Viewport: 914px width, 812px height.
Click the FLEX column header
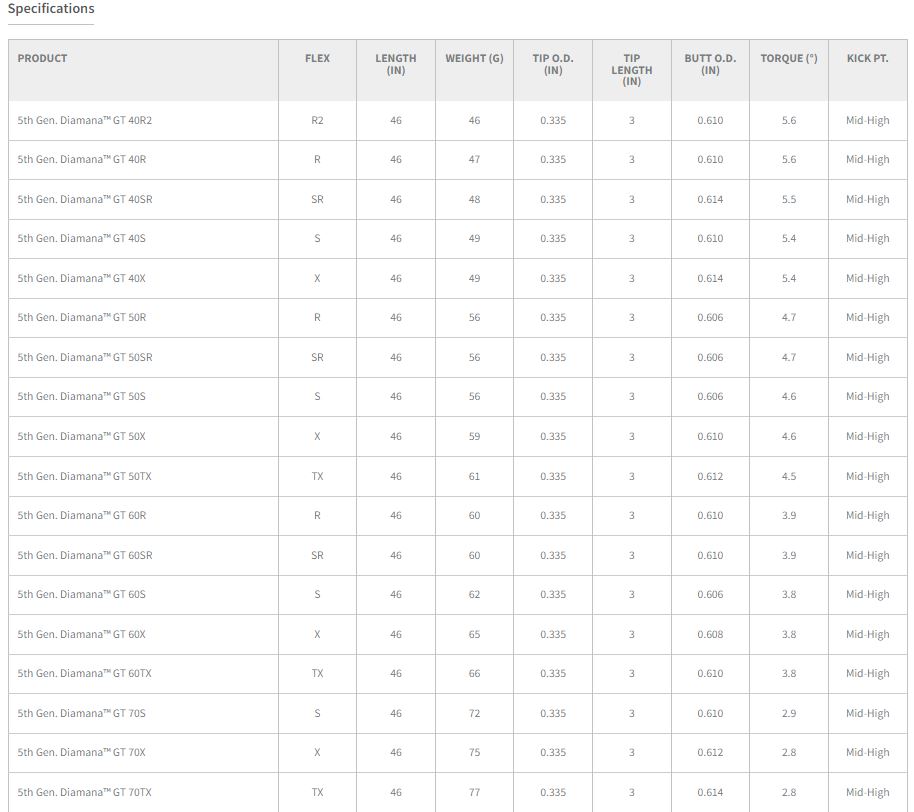317,58
